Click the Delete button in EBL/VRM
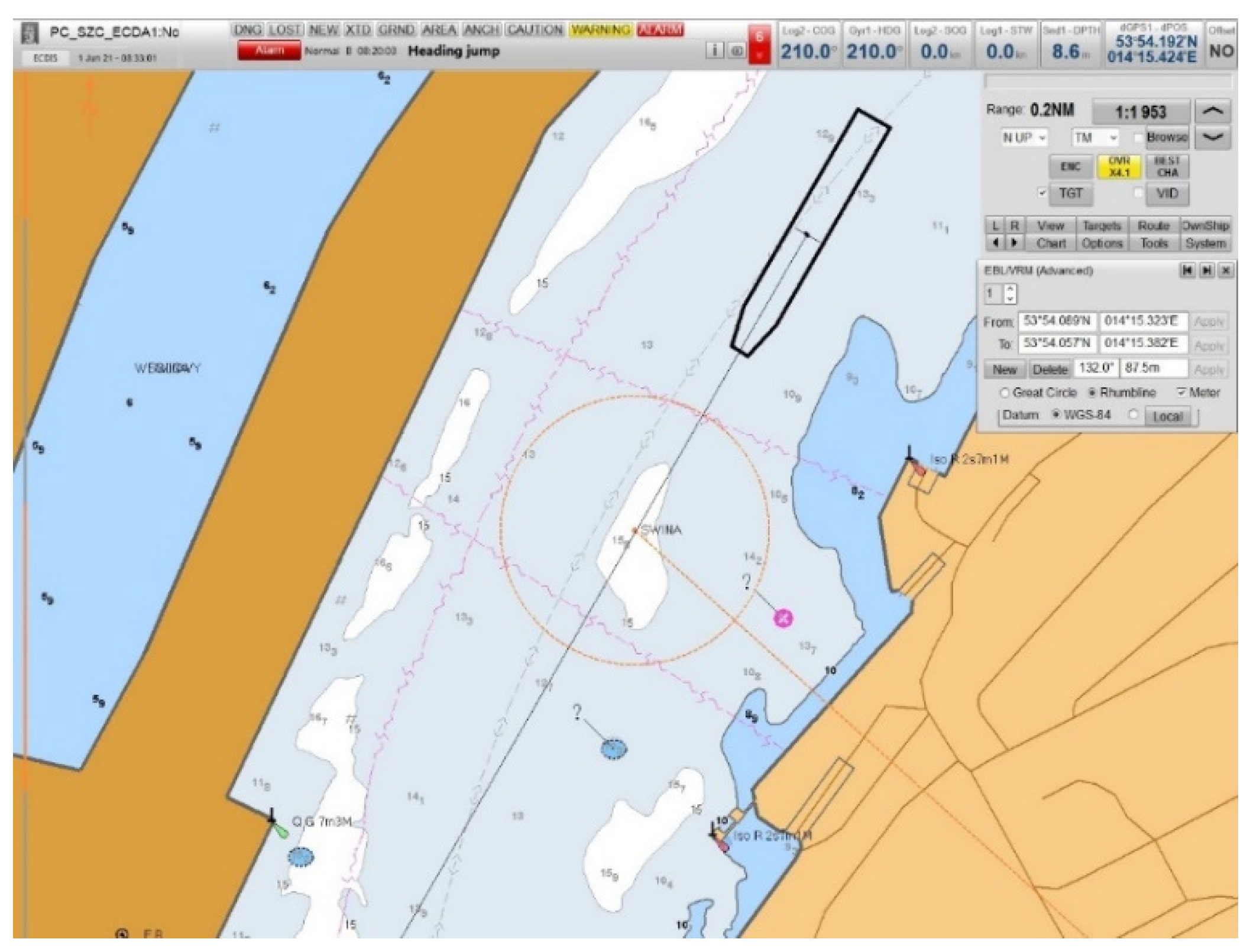 click(1049, 370)
